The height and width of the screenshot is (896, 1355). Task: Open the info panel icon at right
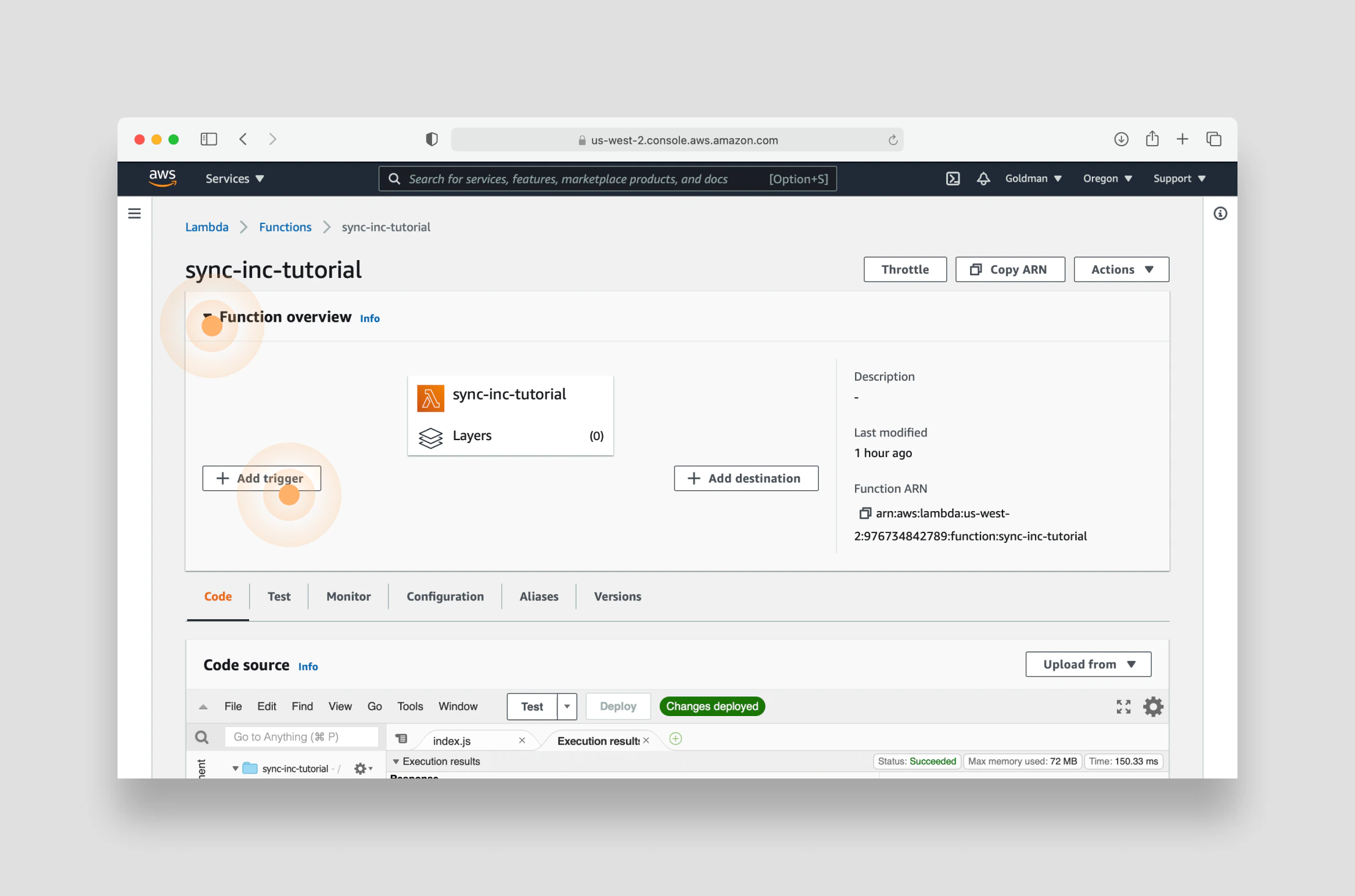(1220, 214)
